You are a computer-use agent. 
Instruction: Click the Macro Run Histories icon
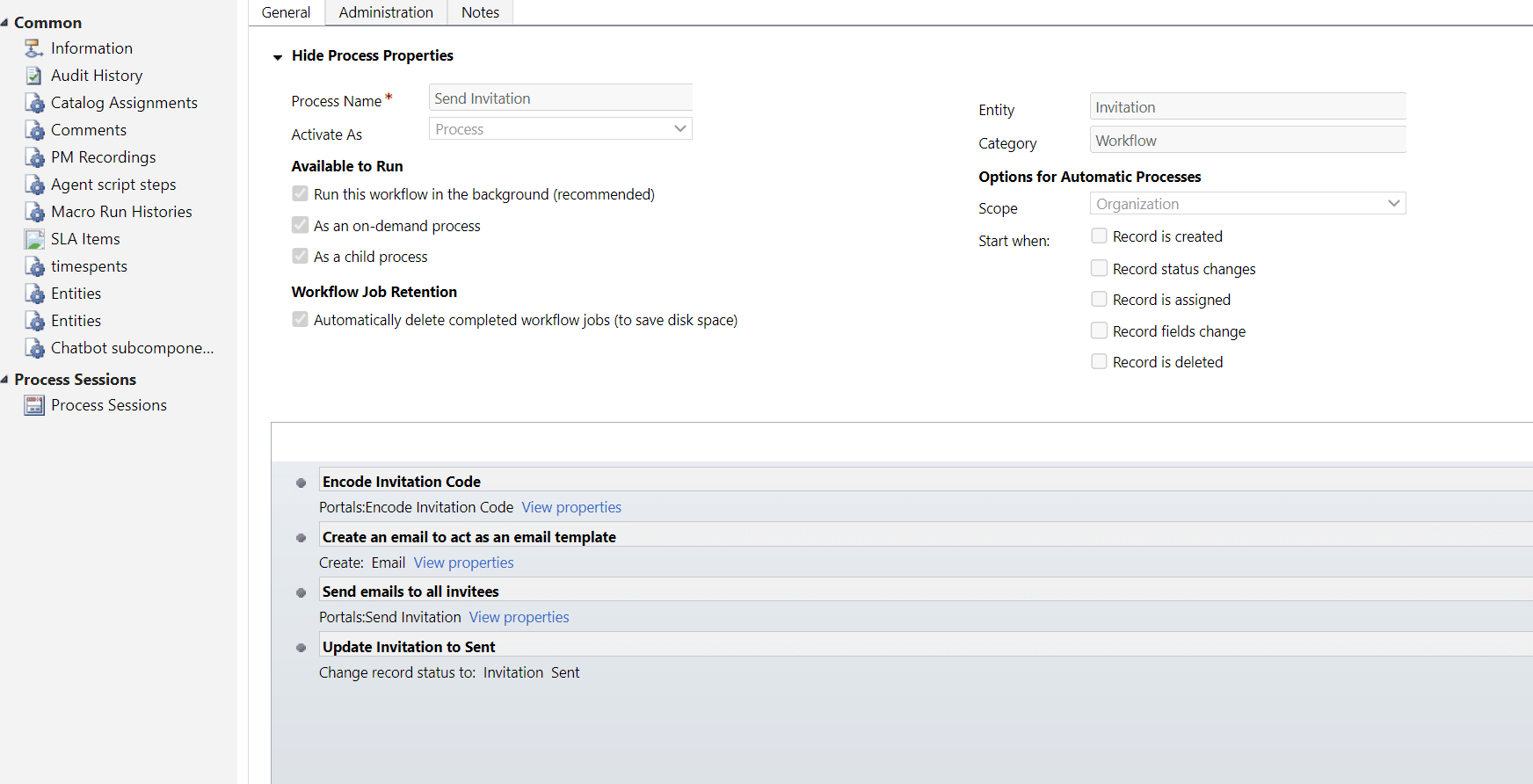pos(34,212)
